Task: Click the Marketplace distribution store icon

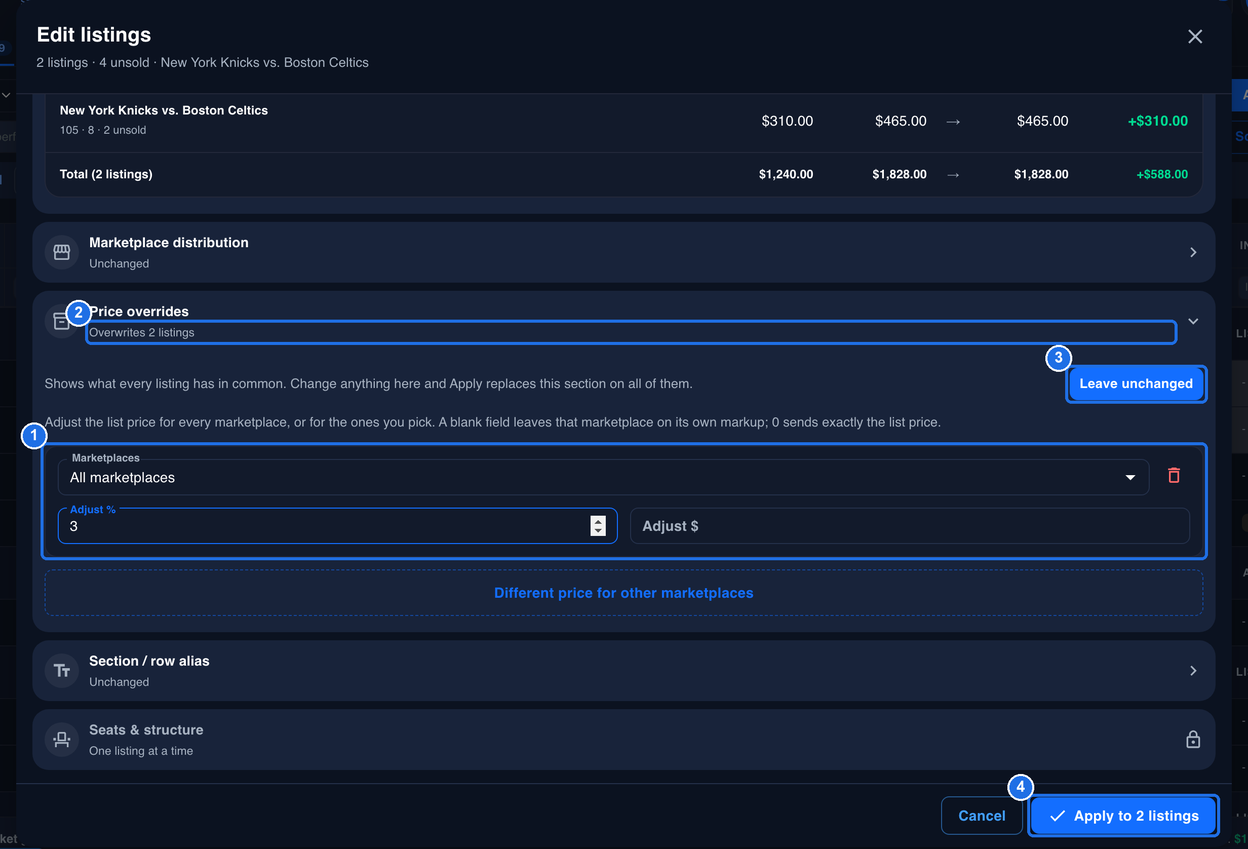Action: click(x=62, y=252)
